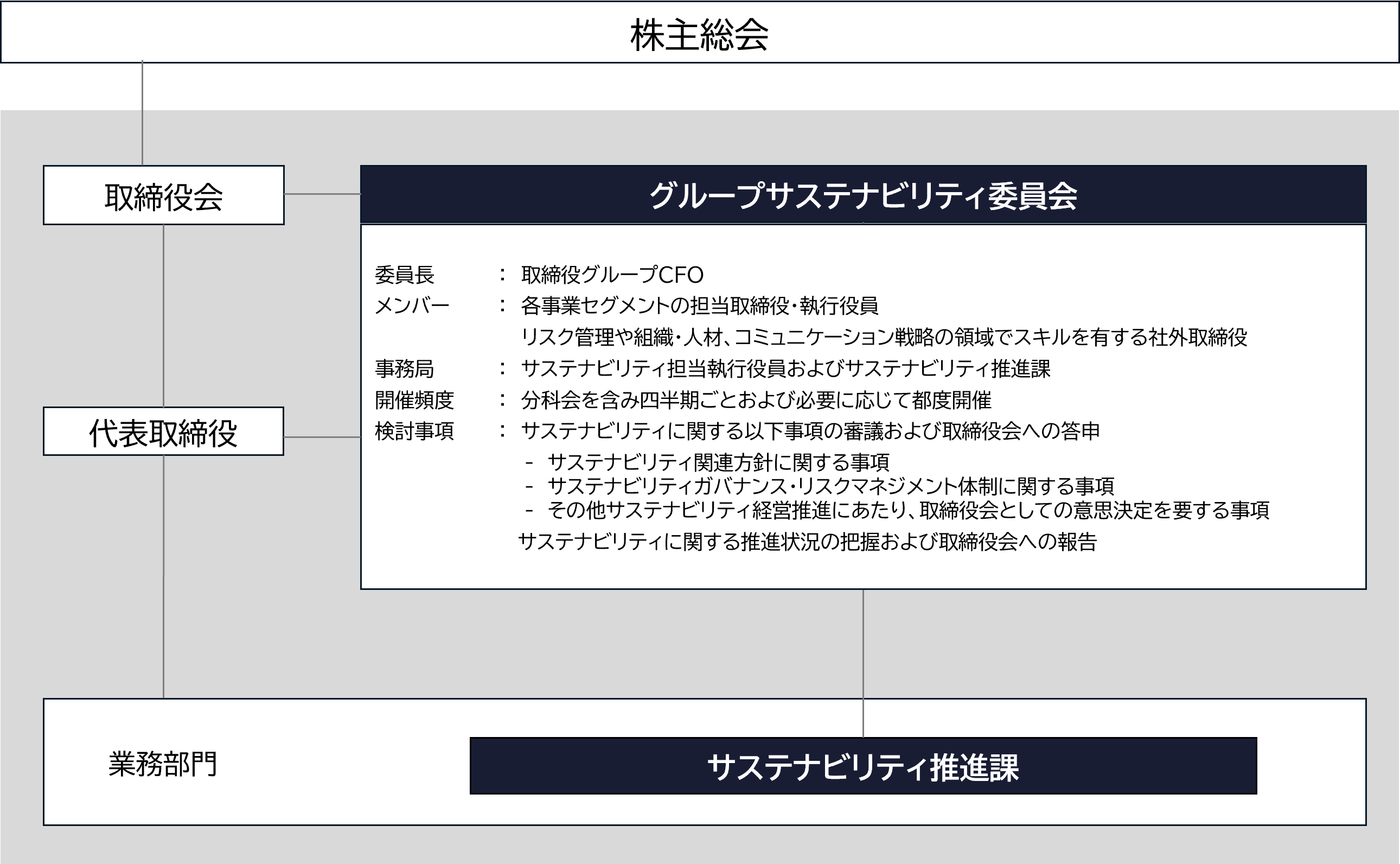Click the 開催頻度 label
Viewport: 1400px width, 864px height.
pos(414,400)
